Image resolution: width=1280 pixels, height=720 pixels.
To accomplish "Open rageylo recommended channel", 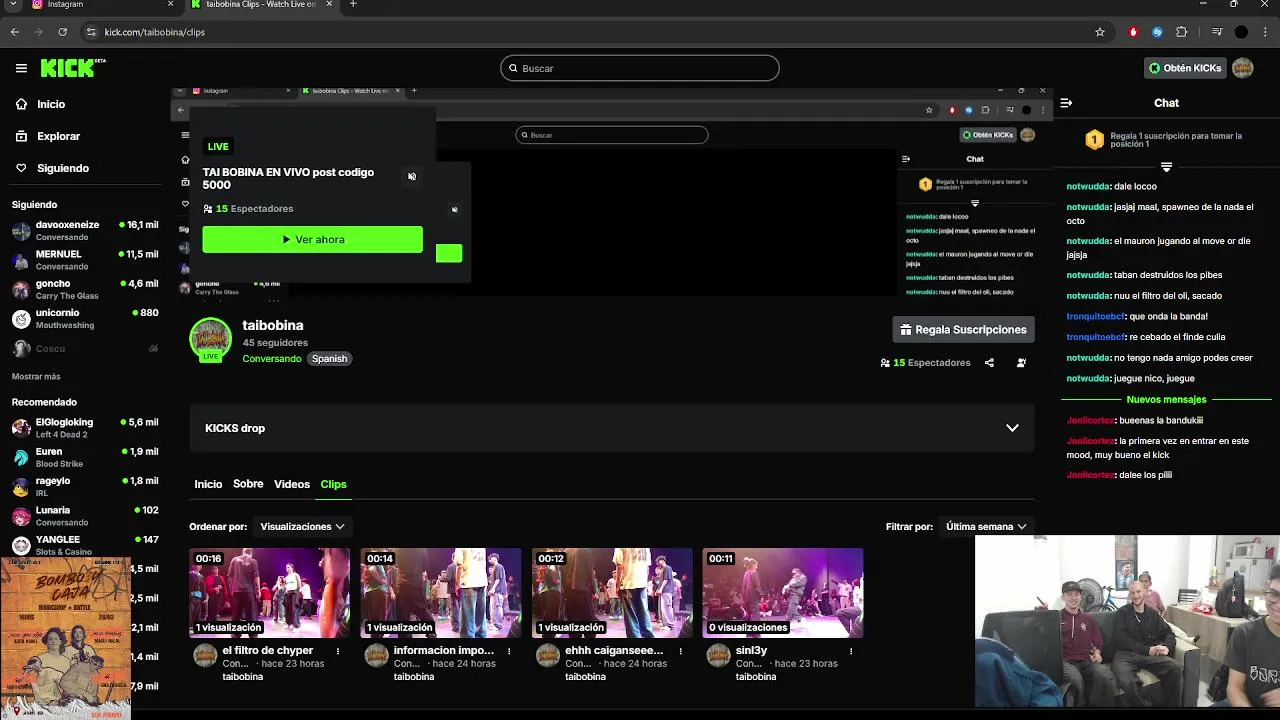I will (x=85, y=487).
